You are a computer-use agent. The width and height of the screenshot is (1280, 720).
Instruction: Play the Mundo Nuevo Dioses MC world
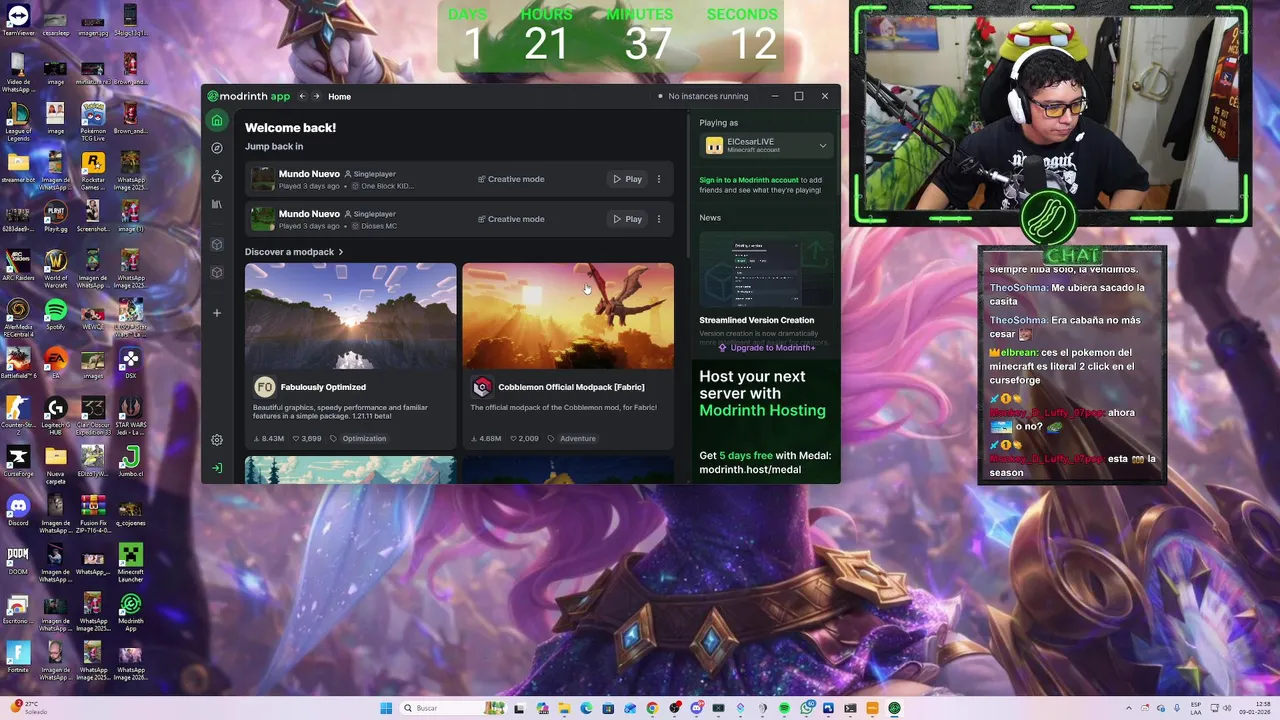(x=627, y=219)
